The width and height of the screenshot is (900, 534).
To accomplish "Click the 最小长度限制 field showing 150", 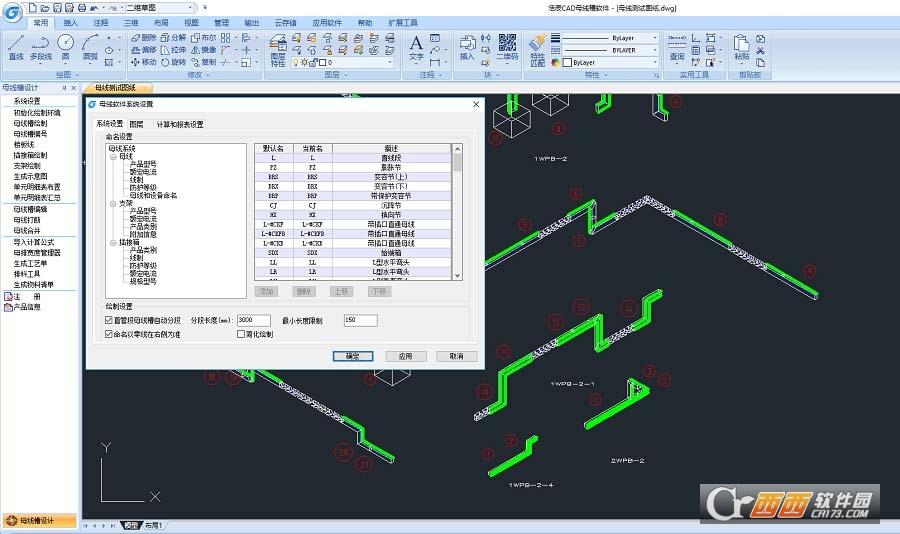I will coord(360,320).
